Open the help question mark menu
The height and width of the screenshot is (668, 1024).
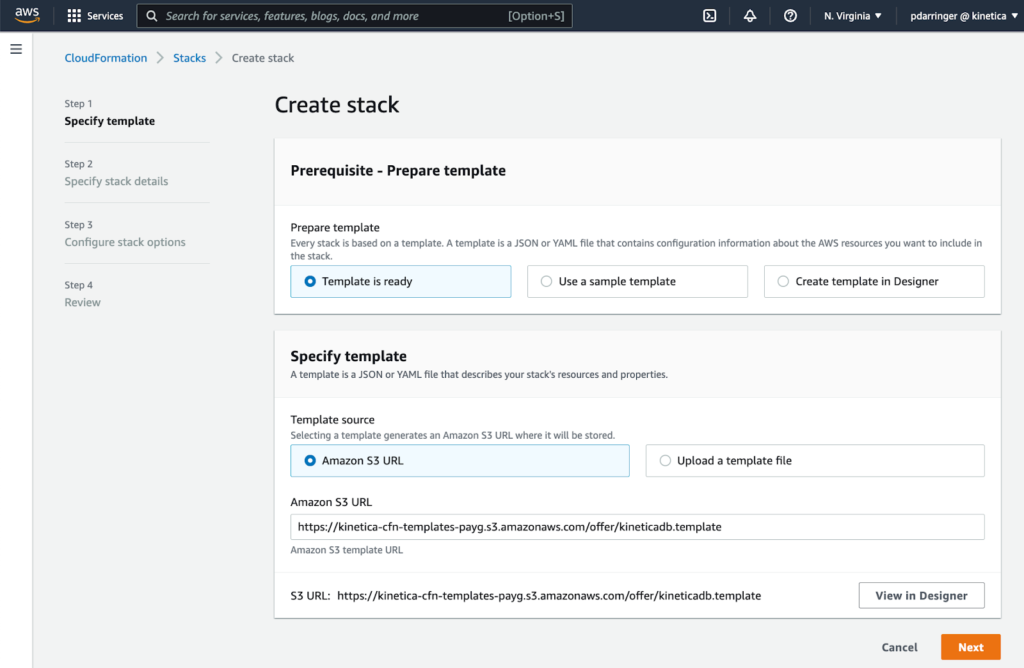click(x=790, y=16)
